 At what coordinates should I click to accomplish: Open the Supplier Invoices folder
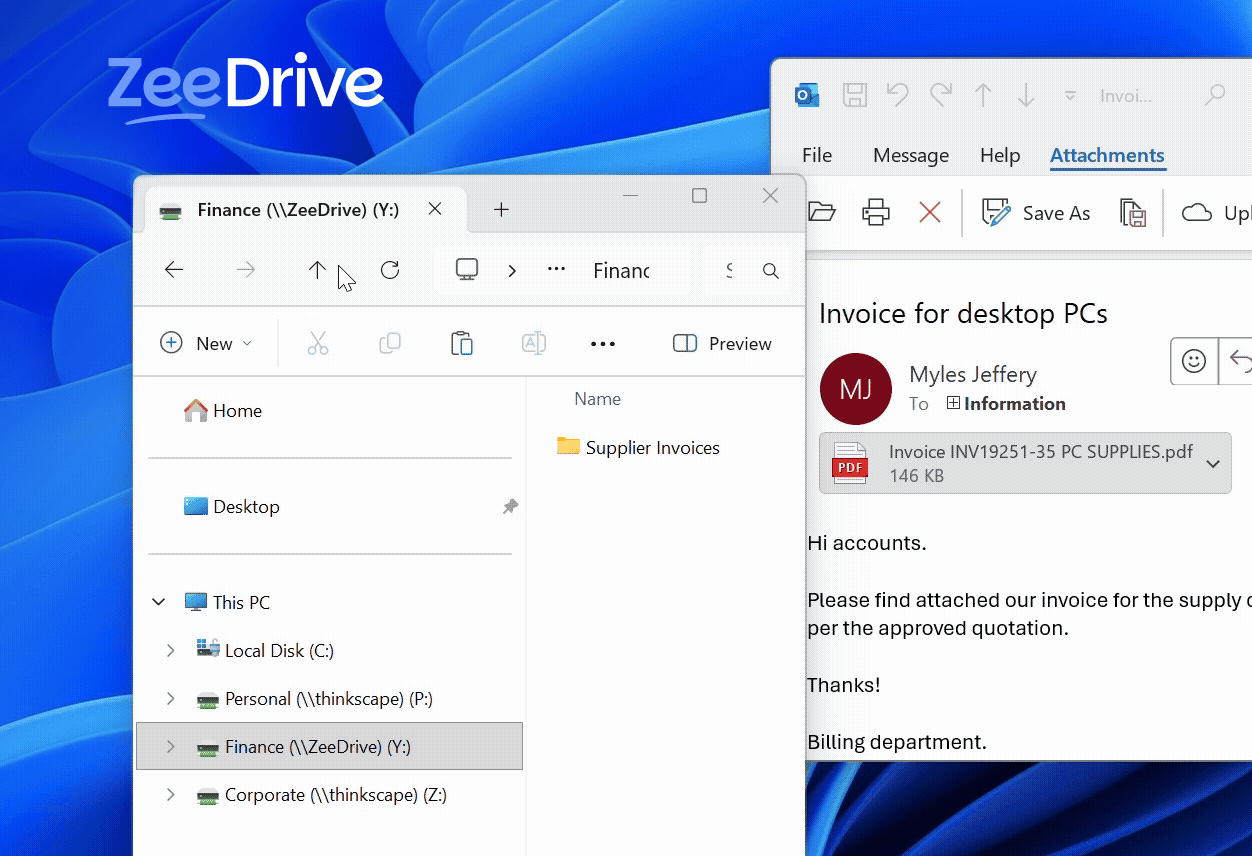pyautogui.click(x=651, y=447)
